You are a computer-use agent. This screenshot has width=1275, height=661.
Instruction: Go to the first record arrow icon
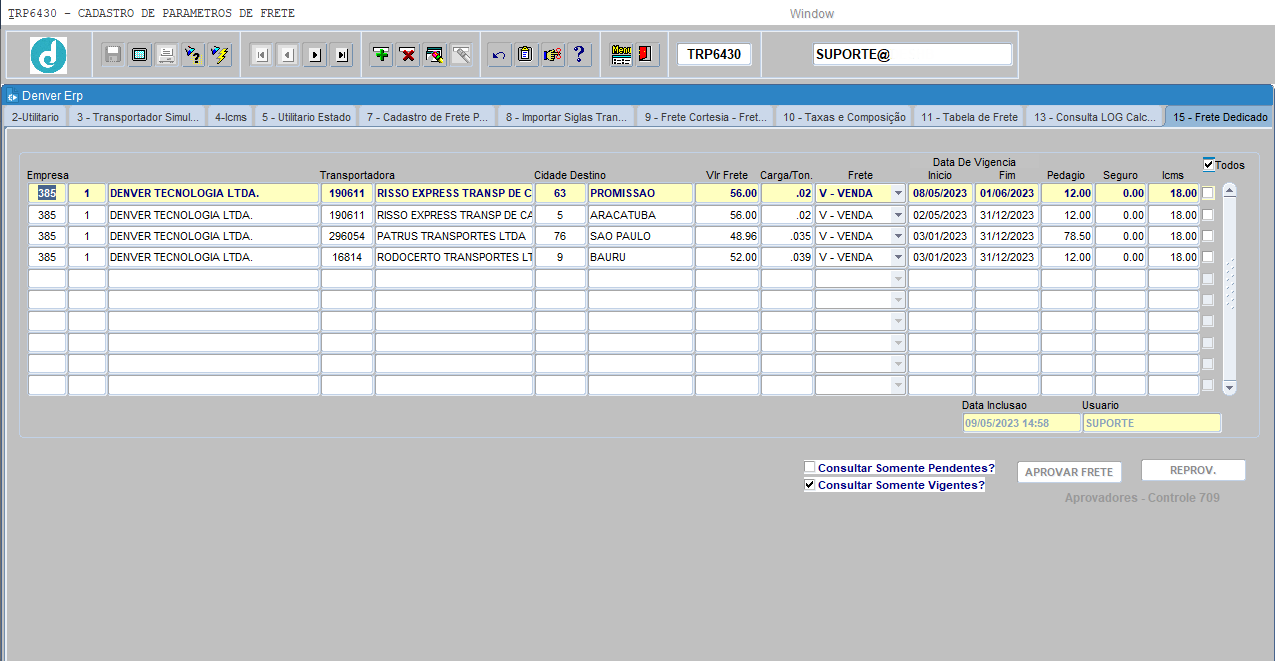261,55
